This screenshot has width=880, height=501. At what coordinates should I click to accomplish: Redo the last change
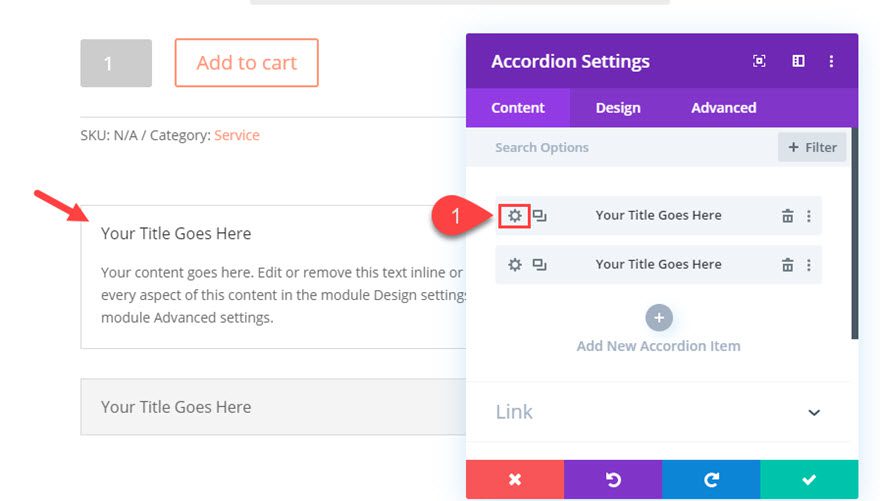pos(711,480)
